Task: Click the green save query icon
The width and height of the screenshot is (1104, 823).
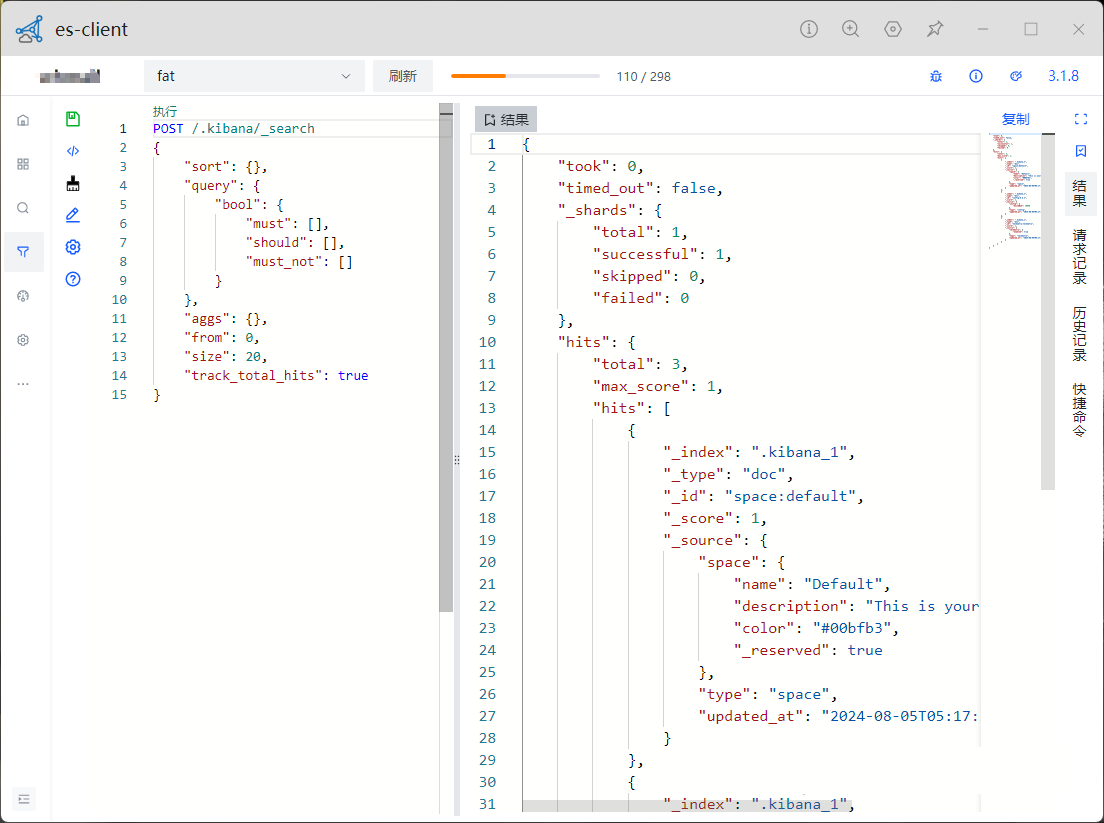Action: tap(73, 119)
